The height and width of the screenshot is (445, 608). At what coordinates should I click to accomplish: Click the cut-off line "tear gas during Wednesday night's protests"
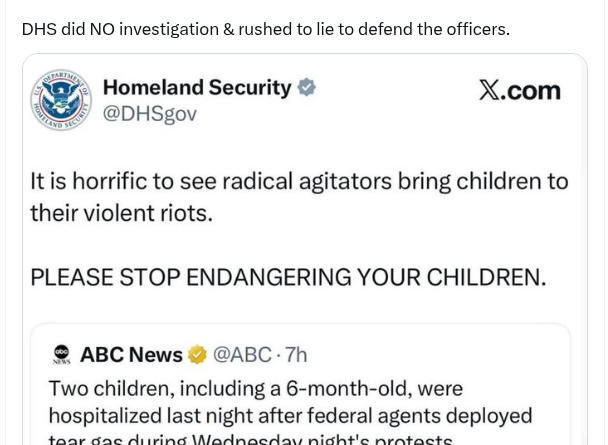click(250, 439)
